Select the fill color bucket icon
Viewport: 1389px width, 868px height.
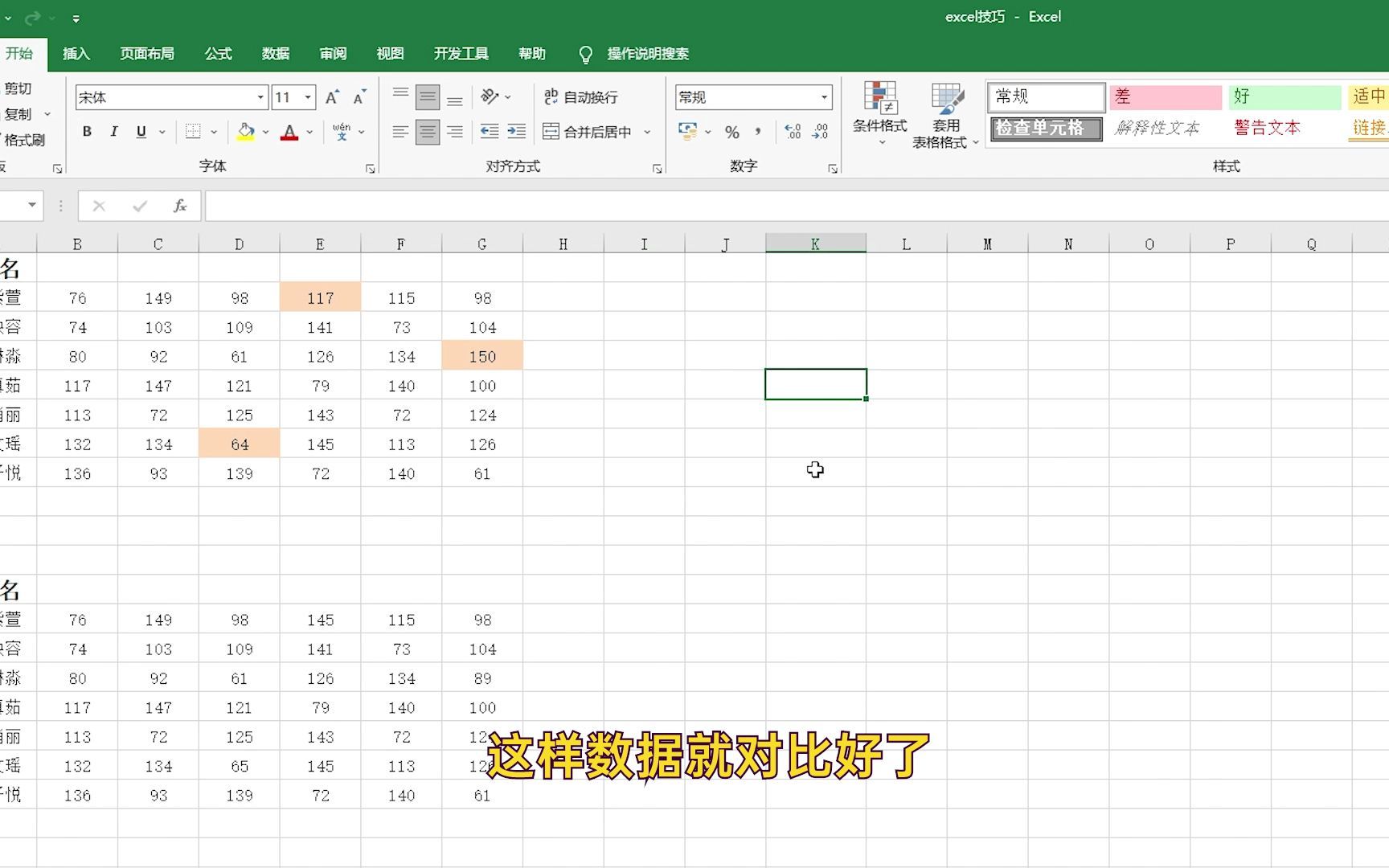point(245,131)
